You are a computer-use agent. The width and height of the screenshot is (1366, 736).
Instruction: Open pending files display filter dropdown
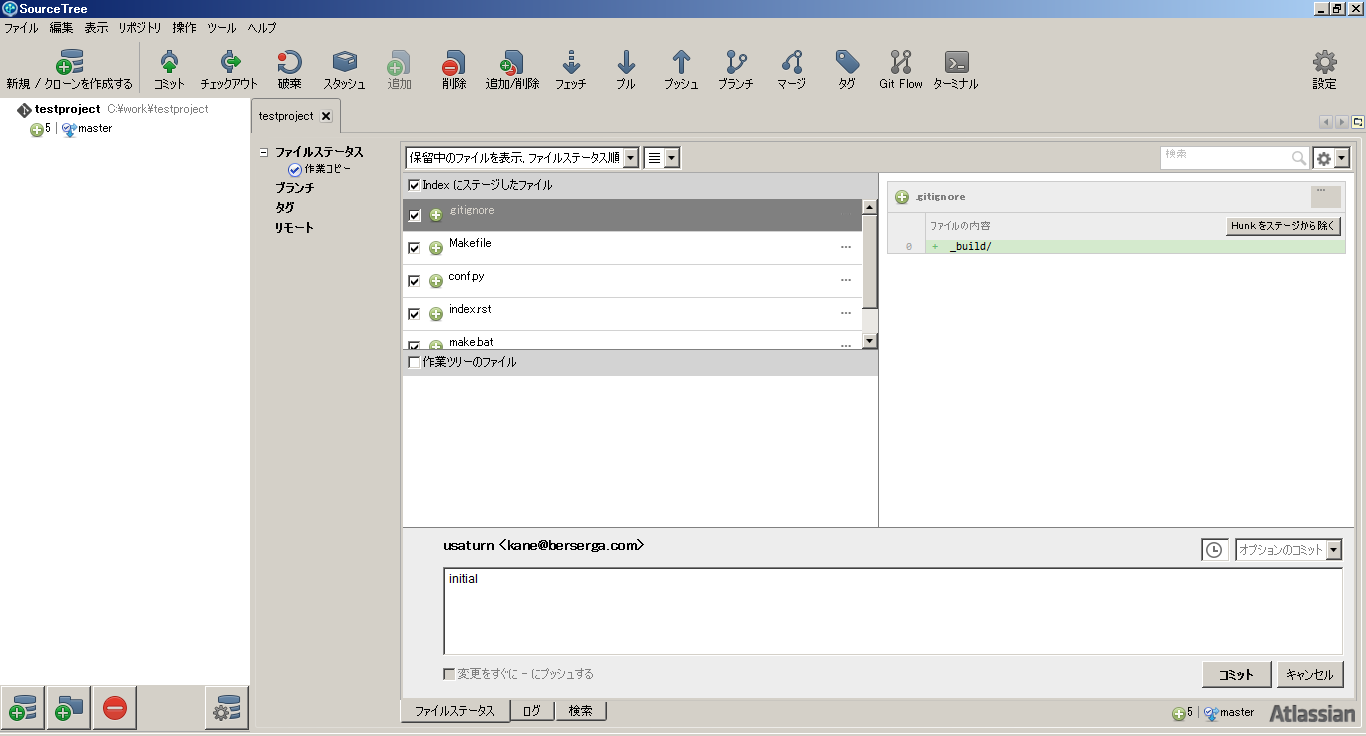[x=522, y=158]
